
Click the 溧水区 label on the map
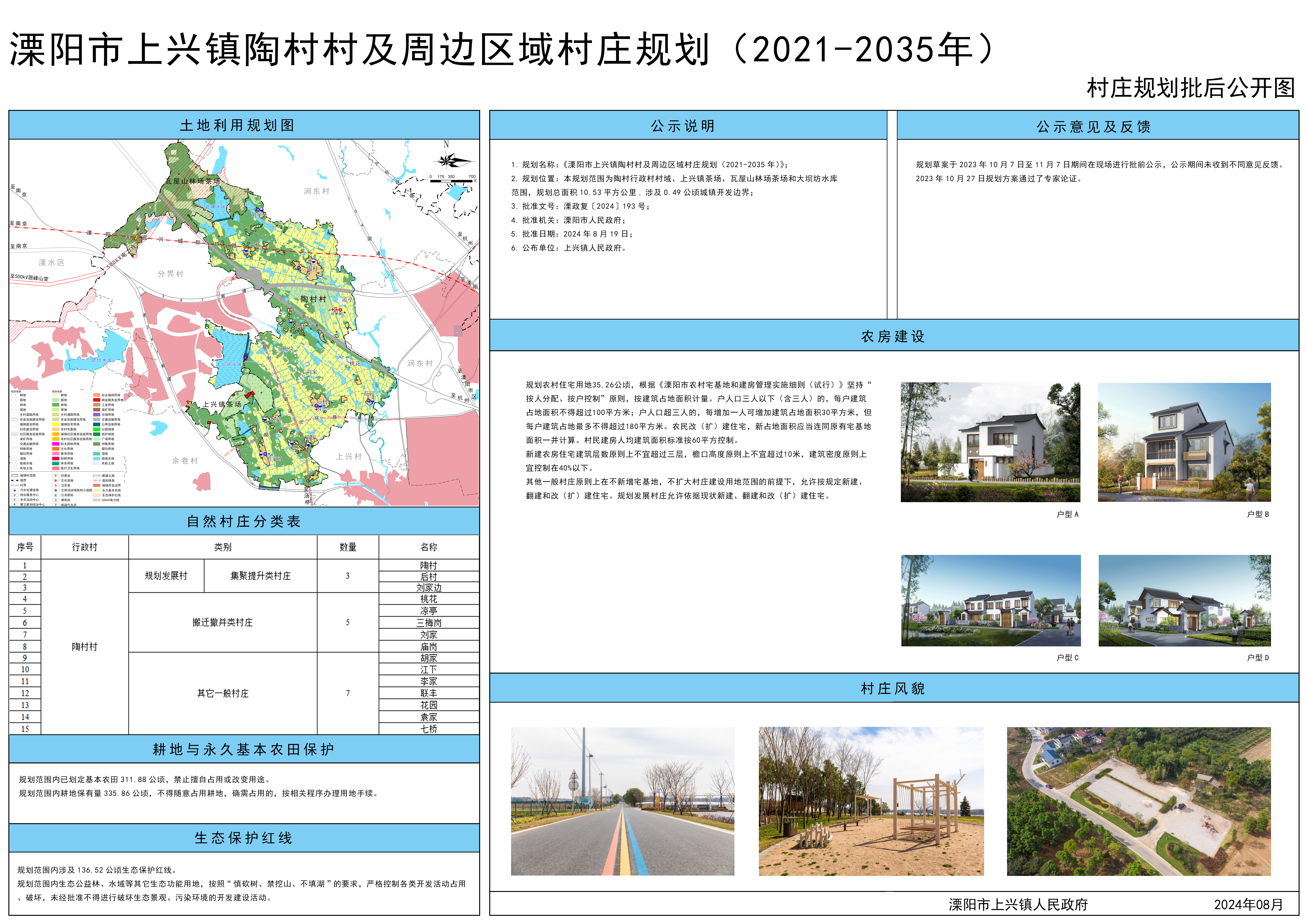(52, 263)
